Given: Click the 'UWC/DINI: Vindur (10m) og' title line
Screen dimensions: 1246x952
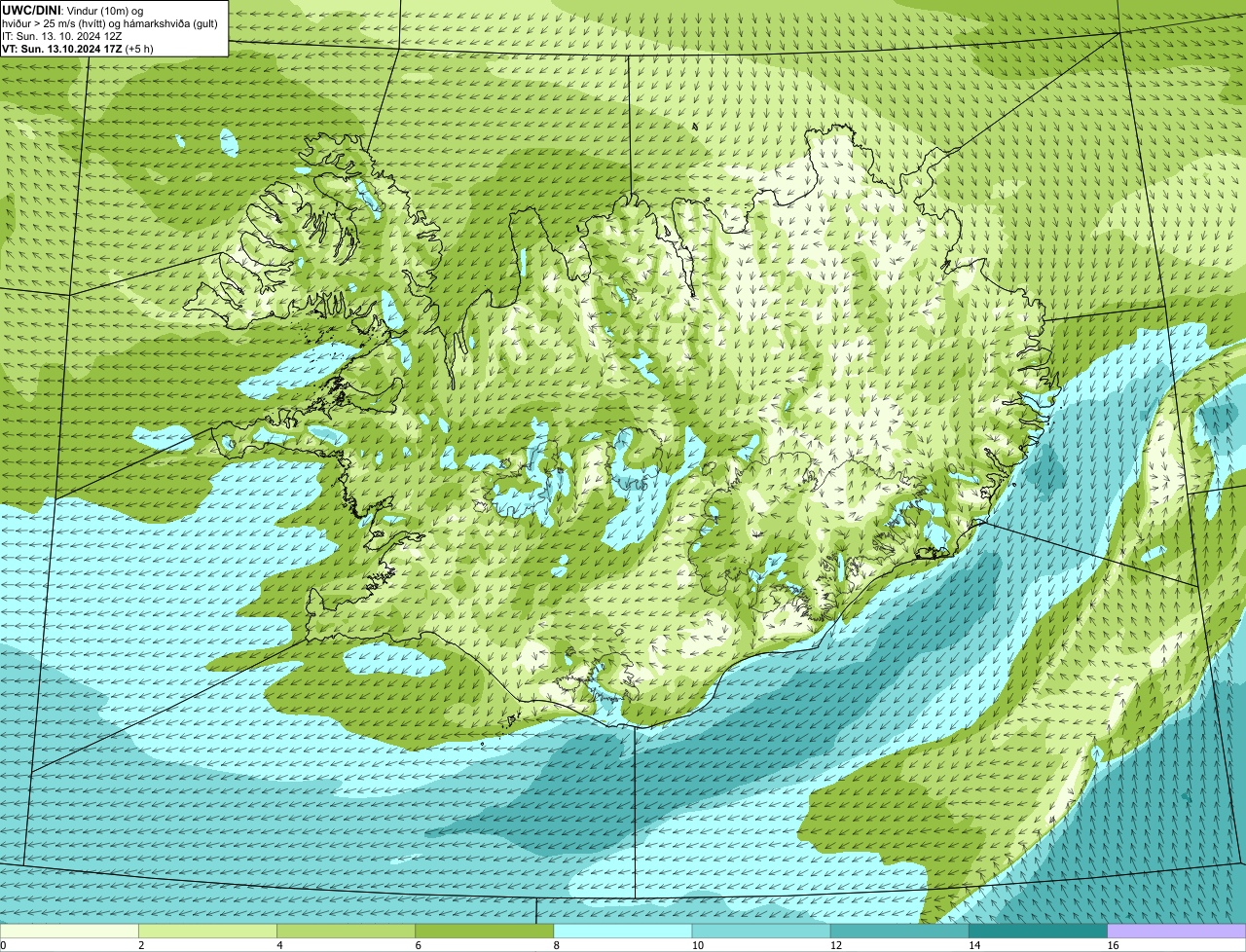Looking at the screenshot, I should (73, 9).
